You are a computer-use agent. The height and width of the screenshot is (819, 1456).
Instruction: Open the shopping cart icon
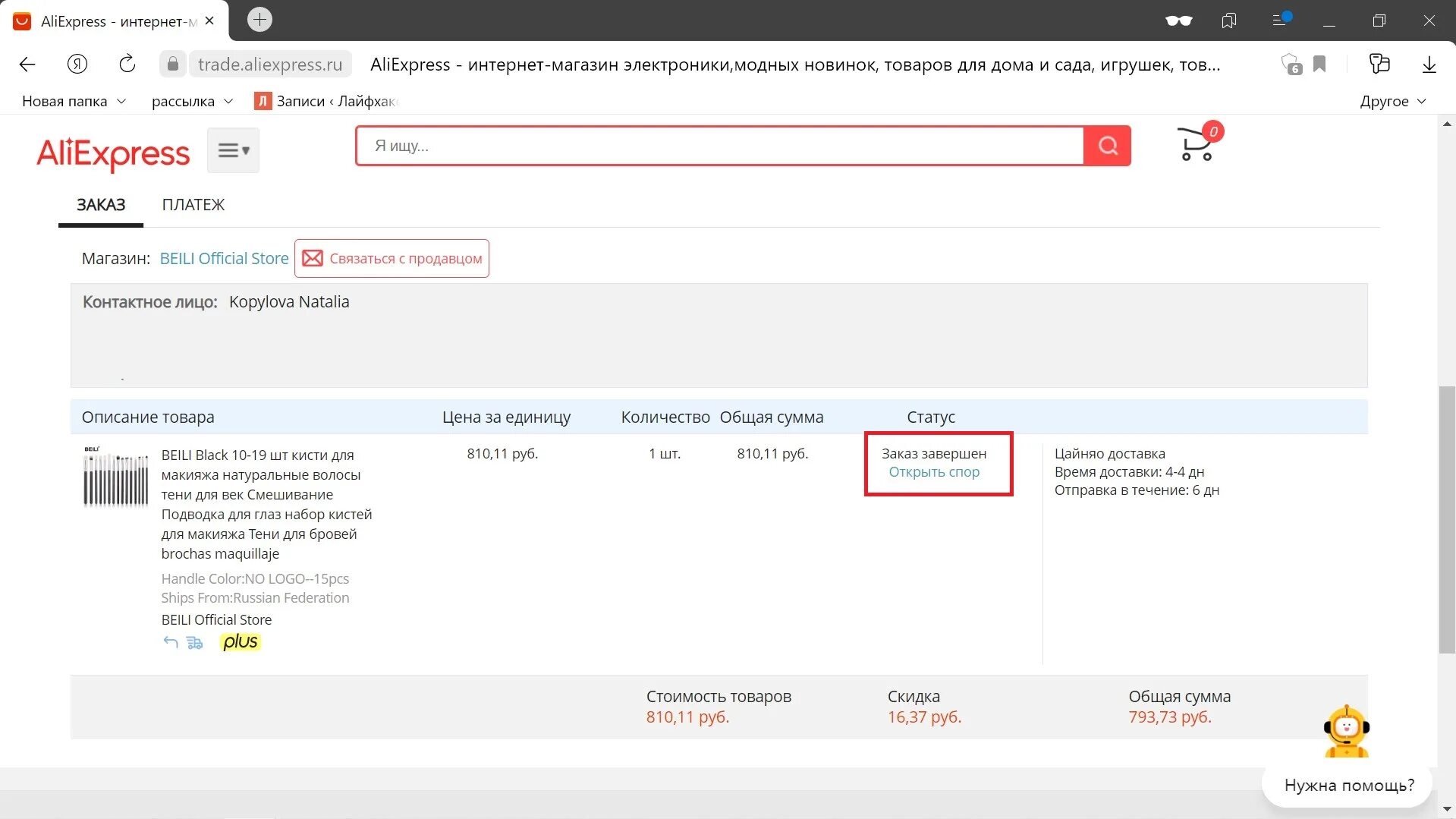1197,143
